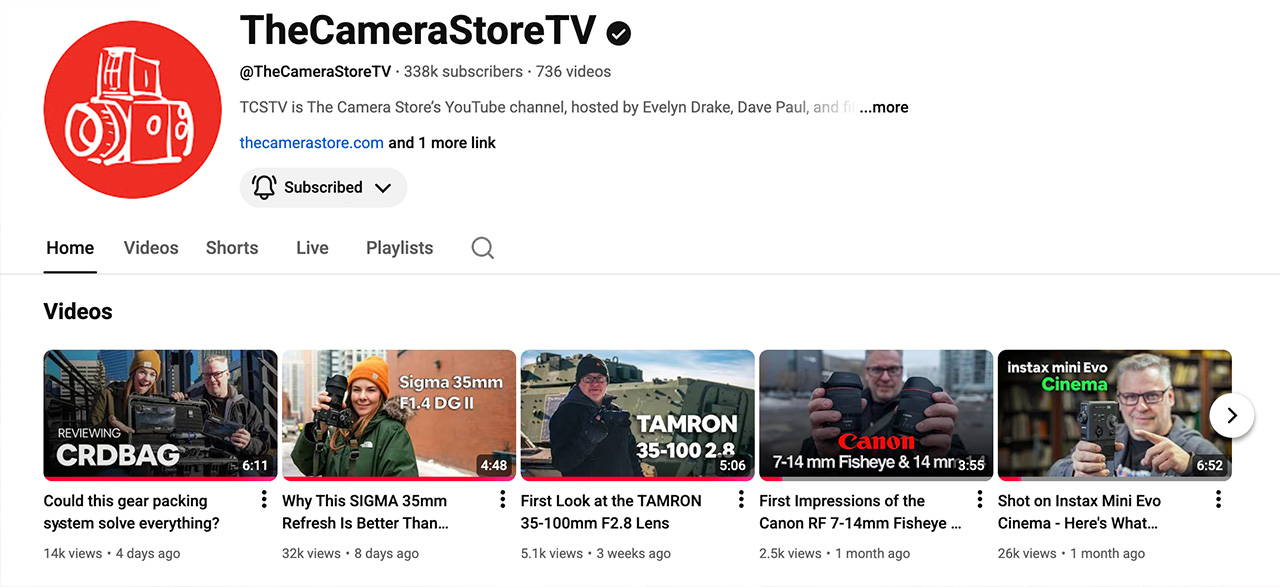Click '26k views • 1 month ago' text
Viewport: 1280px width, 587px height.
(x=1071, y=553)
